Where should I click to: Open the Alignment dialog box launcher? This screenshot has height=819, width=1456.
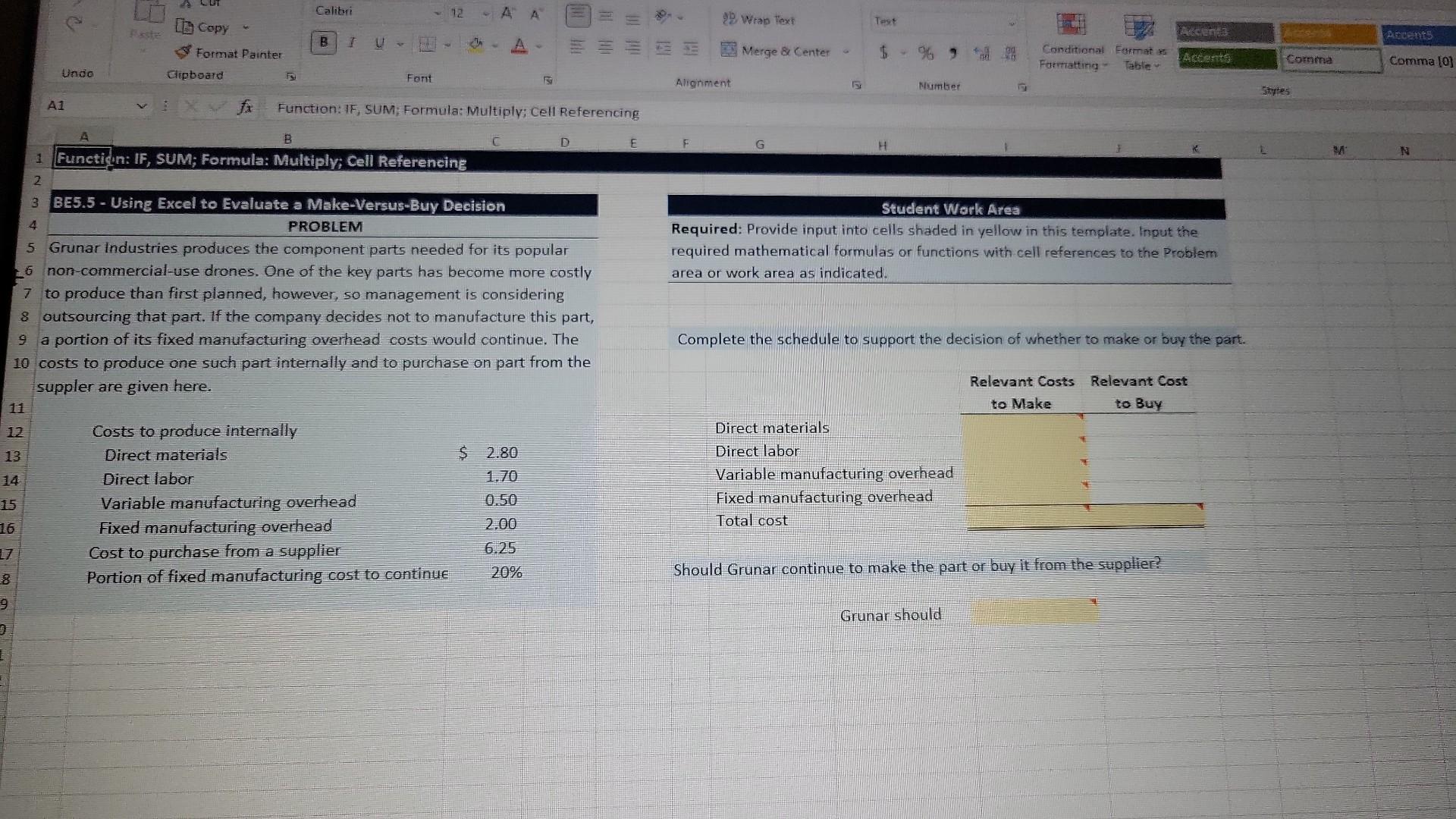[856, 86]
